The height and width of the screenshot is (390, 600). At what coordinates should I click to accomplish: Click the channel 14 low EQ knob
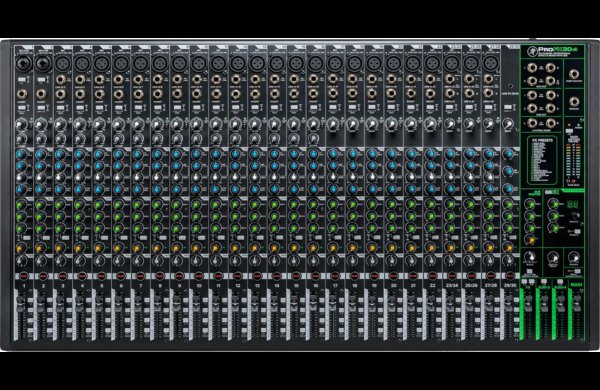click(274, 189)
